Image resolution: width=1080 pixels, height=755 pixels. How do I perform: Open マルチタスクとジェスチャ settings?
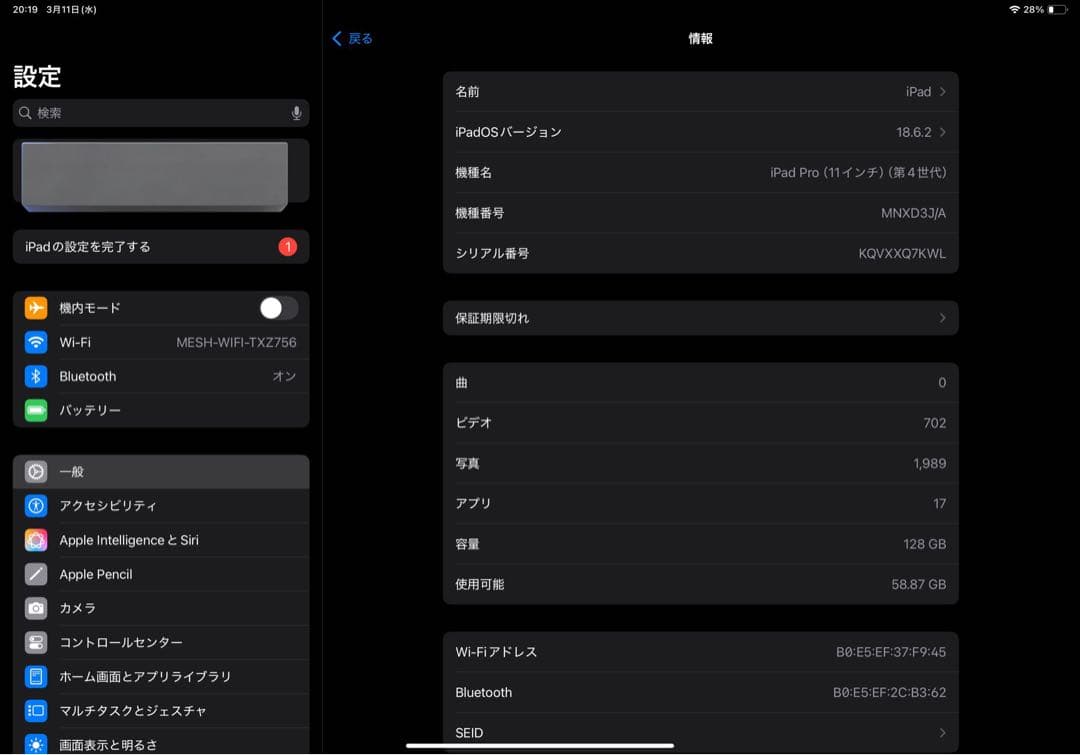click(x=160, y=710)
